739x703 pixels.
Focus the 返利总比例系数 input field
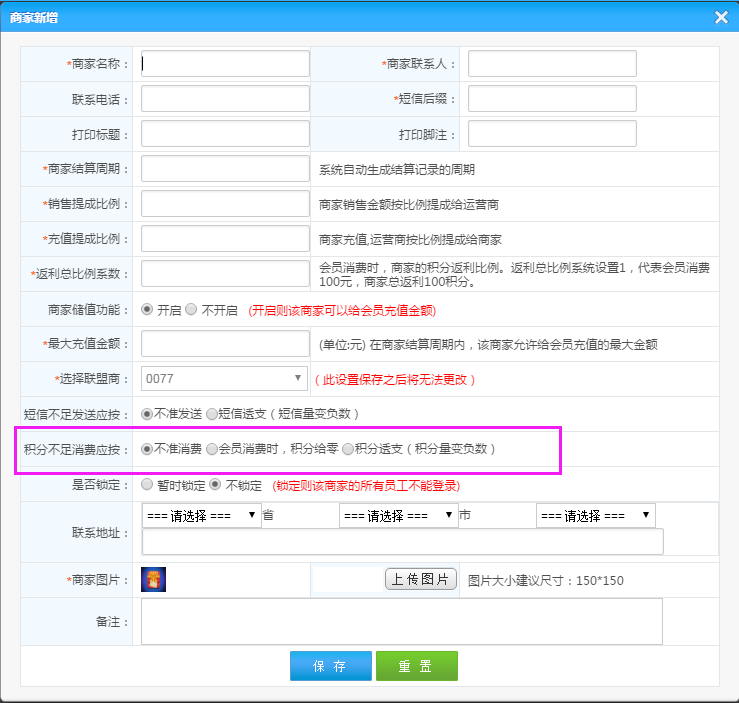225,273
